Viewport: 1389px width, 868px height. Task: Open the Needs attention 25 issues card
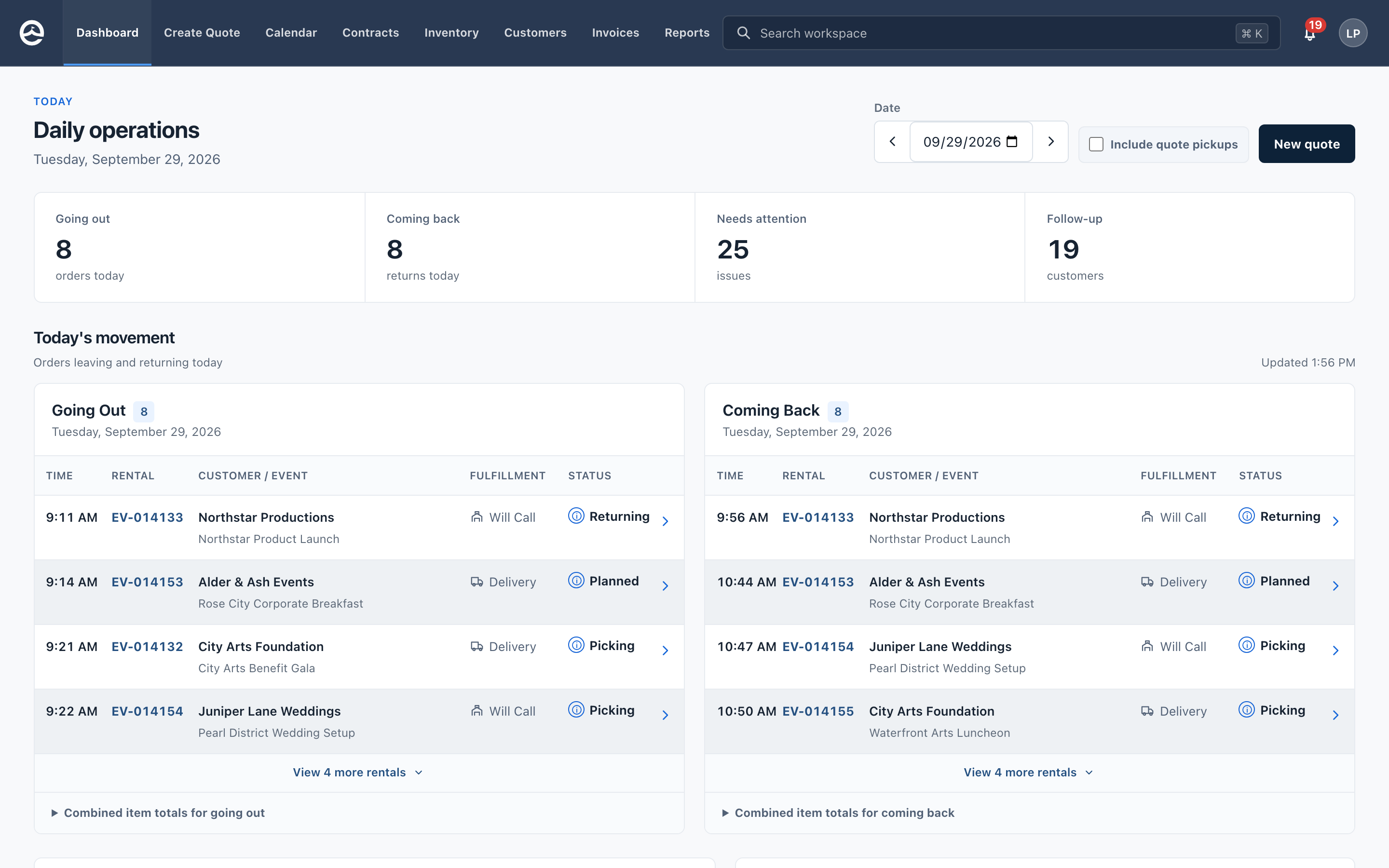[859, 247]
